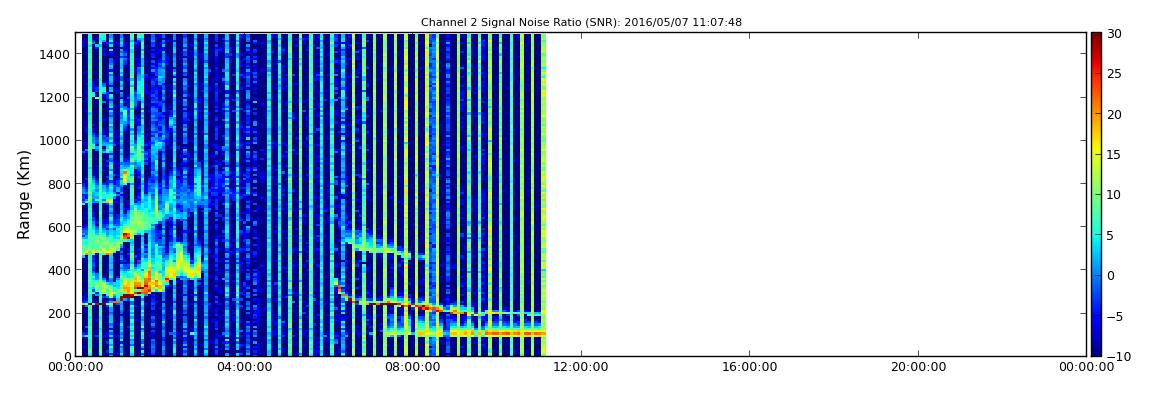1150x407 pixels.
Task: Click the colorbar label −5
Action: point(1113,317)
